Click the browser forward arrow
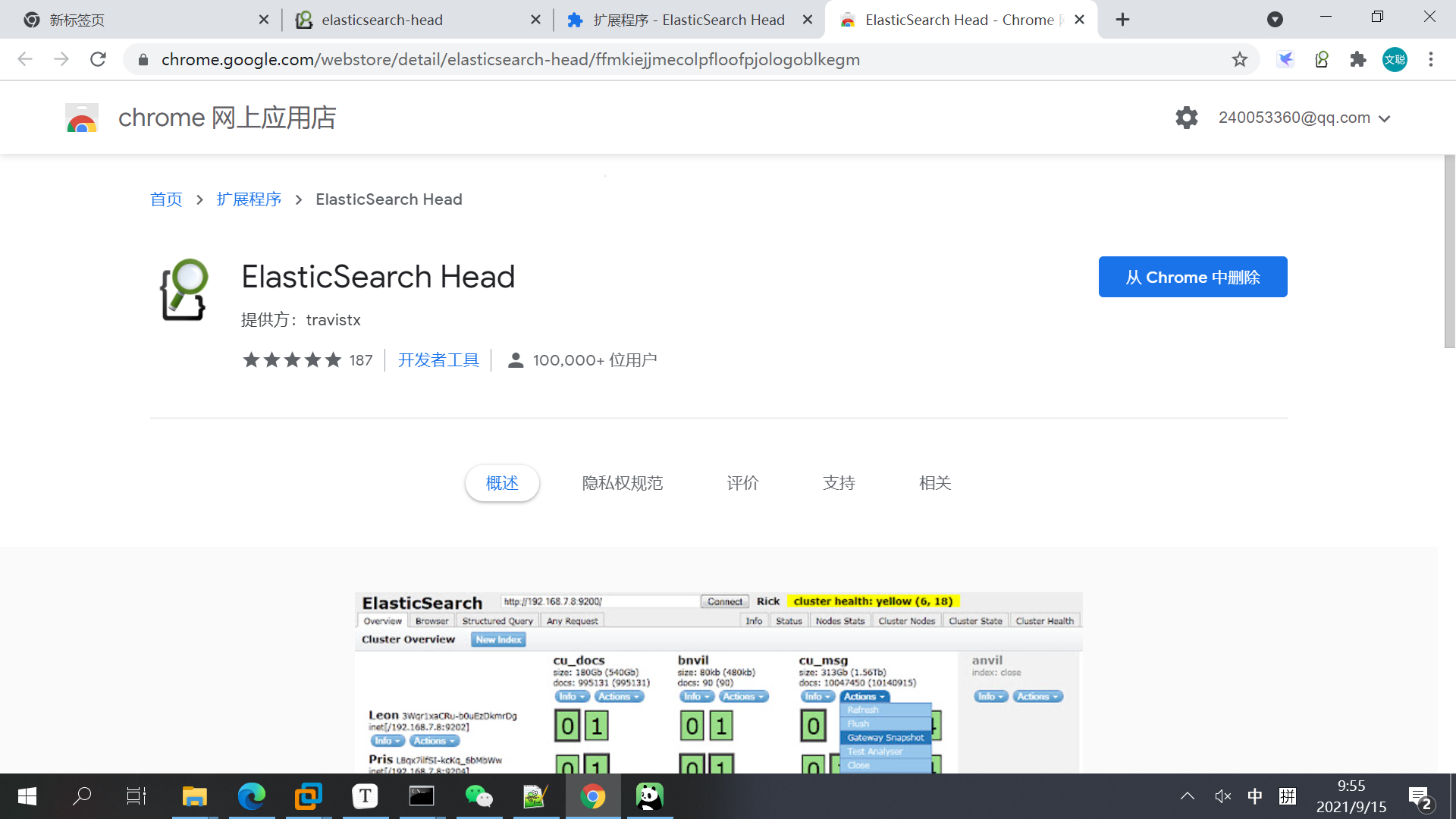1456x819 pixels. (61, 59)
